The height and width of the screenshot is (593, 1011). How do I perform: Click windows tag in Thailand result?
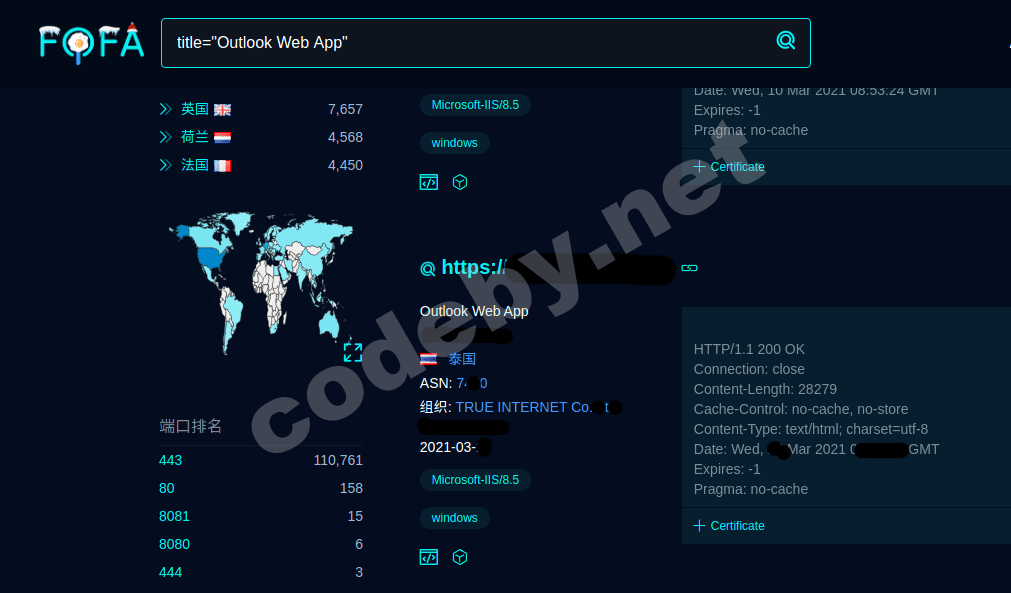coord(455,518)
